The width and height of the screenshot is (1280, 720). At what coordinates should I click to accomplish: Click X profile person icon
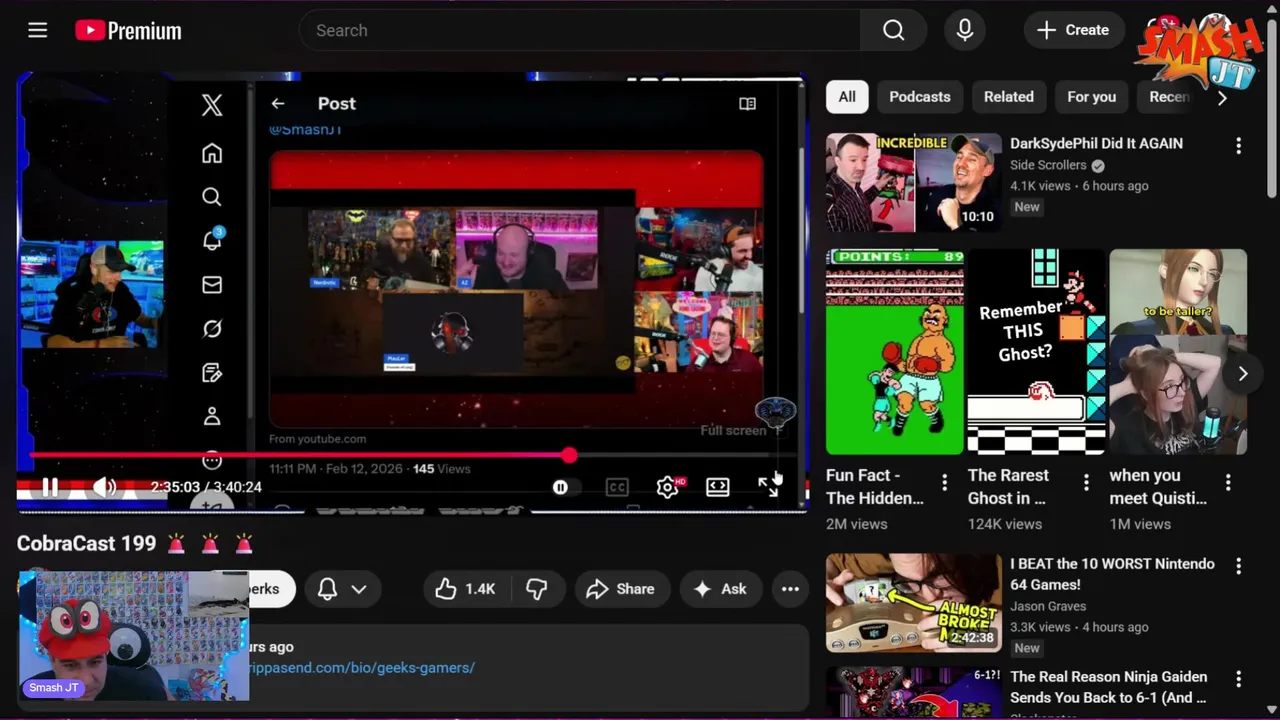212,416
